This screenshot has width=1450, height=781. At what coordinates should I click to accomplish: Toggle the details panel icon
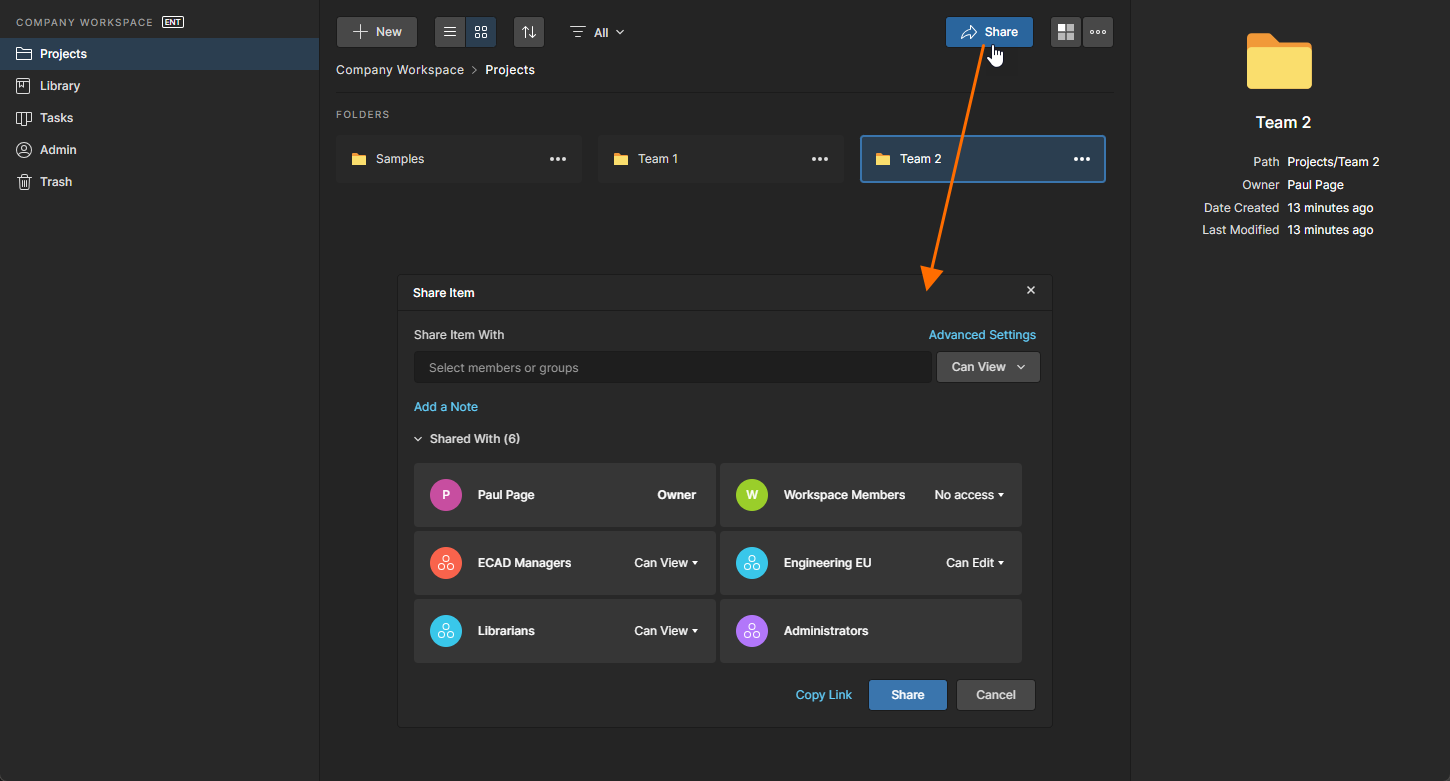coord(1066,32)
